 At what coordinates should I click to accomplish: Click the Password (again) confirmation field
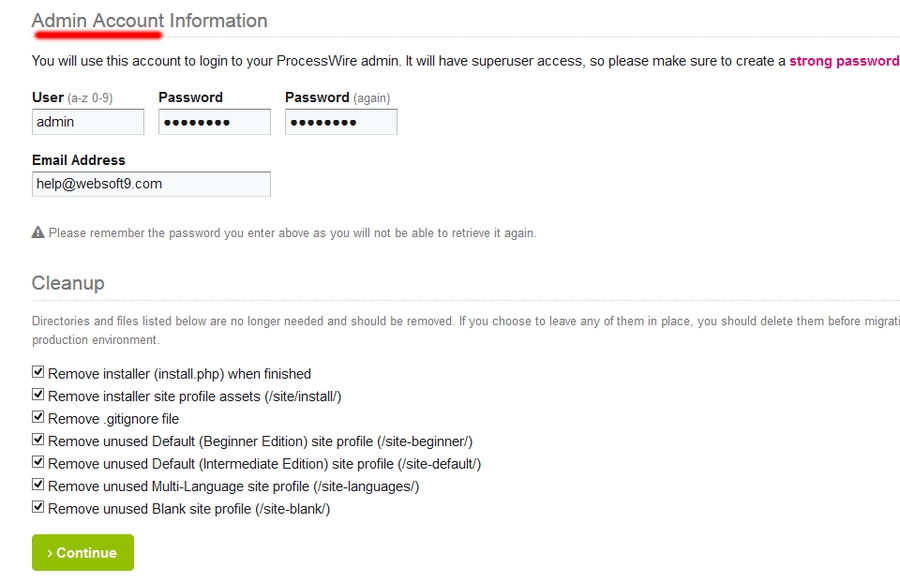pyautogui.click(x=341, y=122)
